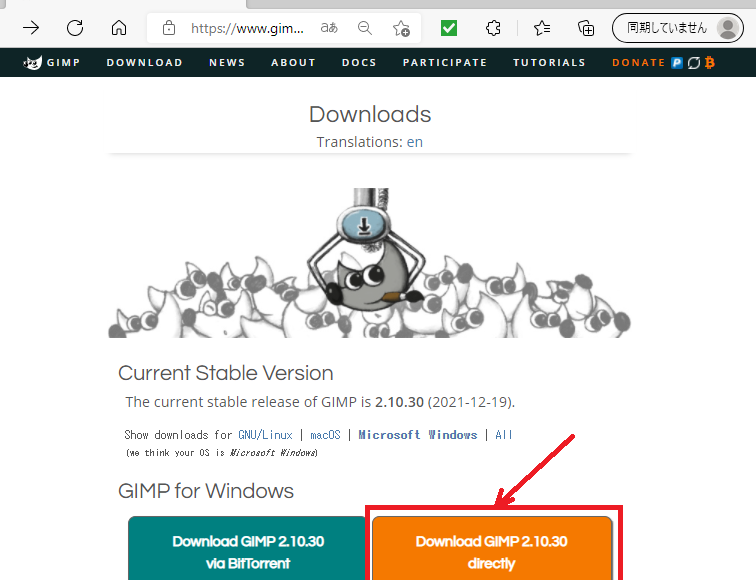Download GIMP 2.10.30 directly
The height and width of the screenshot is (580, 756).
(492, 549)
